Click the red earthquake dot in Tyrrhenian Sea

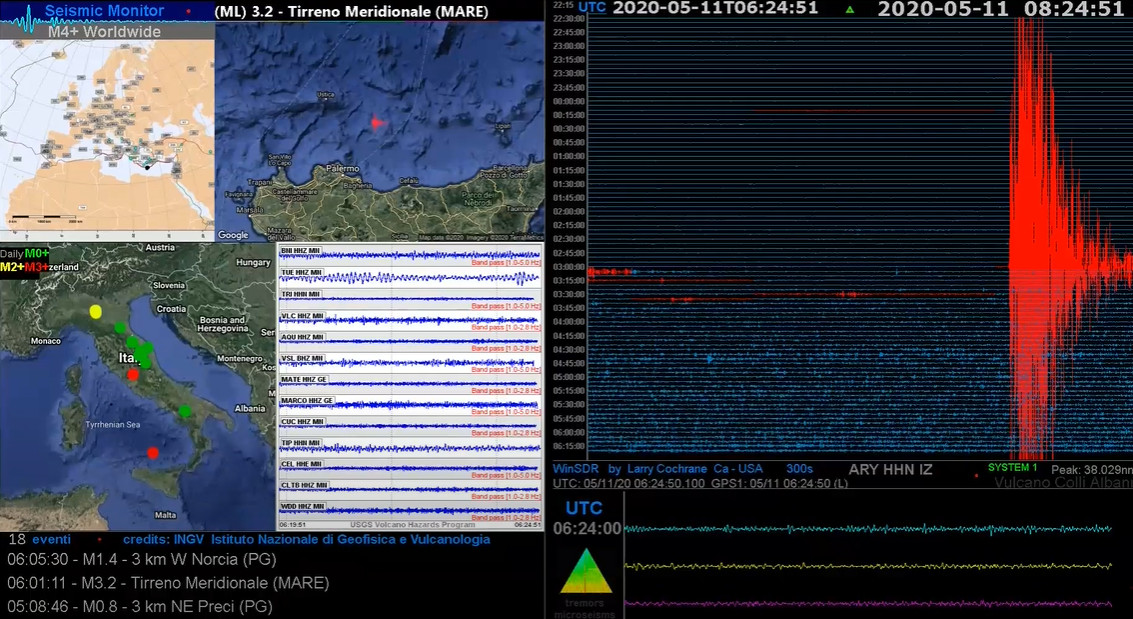(152, 453)
